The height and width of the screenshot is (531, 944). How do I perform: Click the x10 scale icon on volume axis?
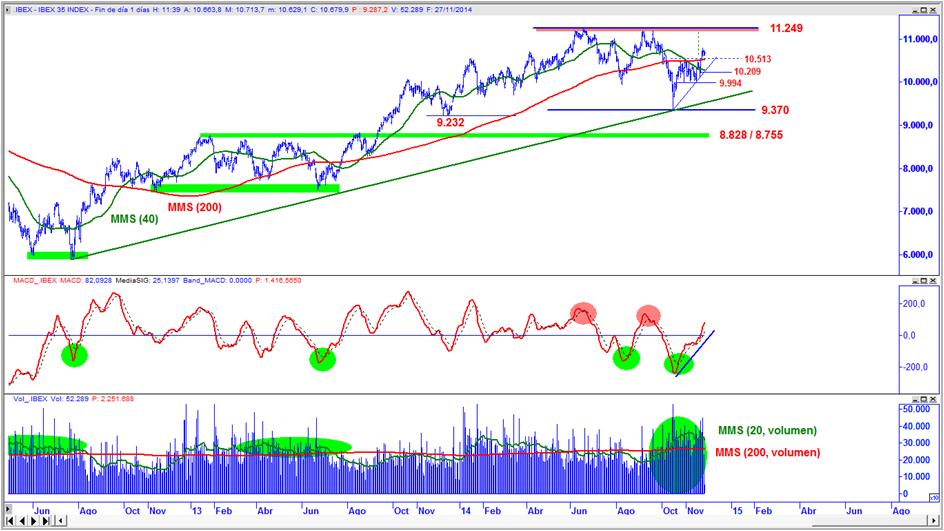pyautogui.click(x=934, y=497)
